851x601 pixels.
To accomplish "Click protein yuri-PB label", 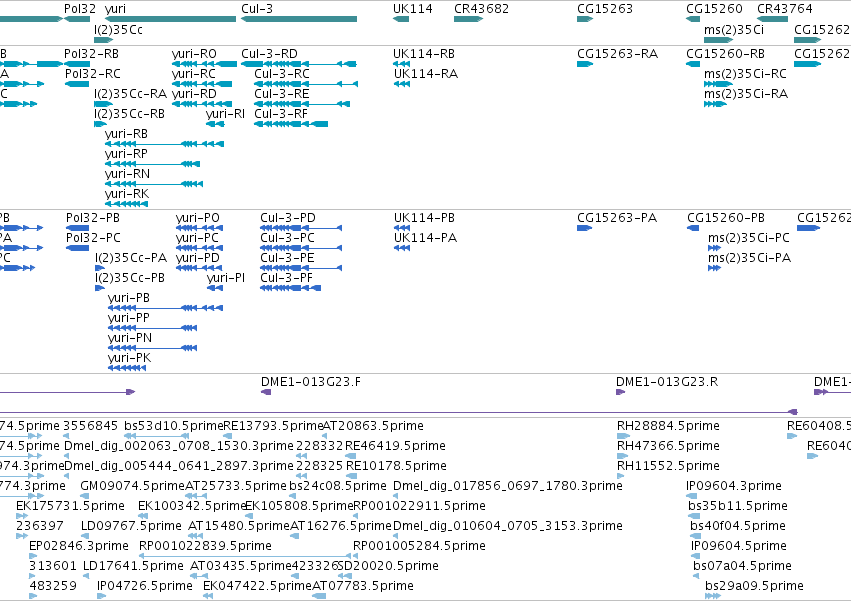I will (x=129, y=298).
